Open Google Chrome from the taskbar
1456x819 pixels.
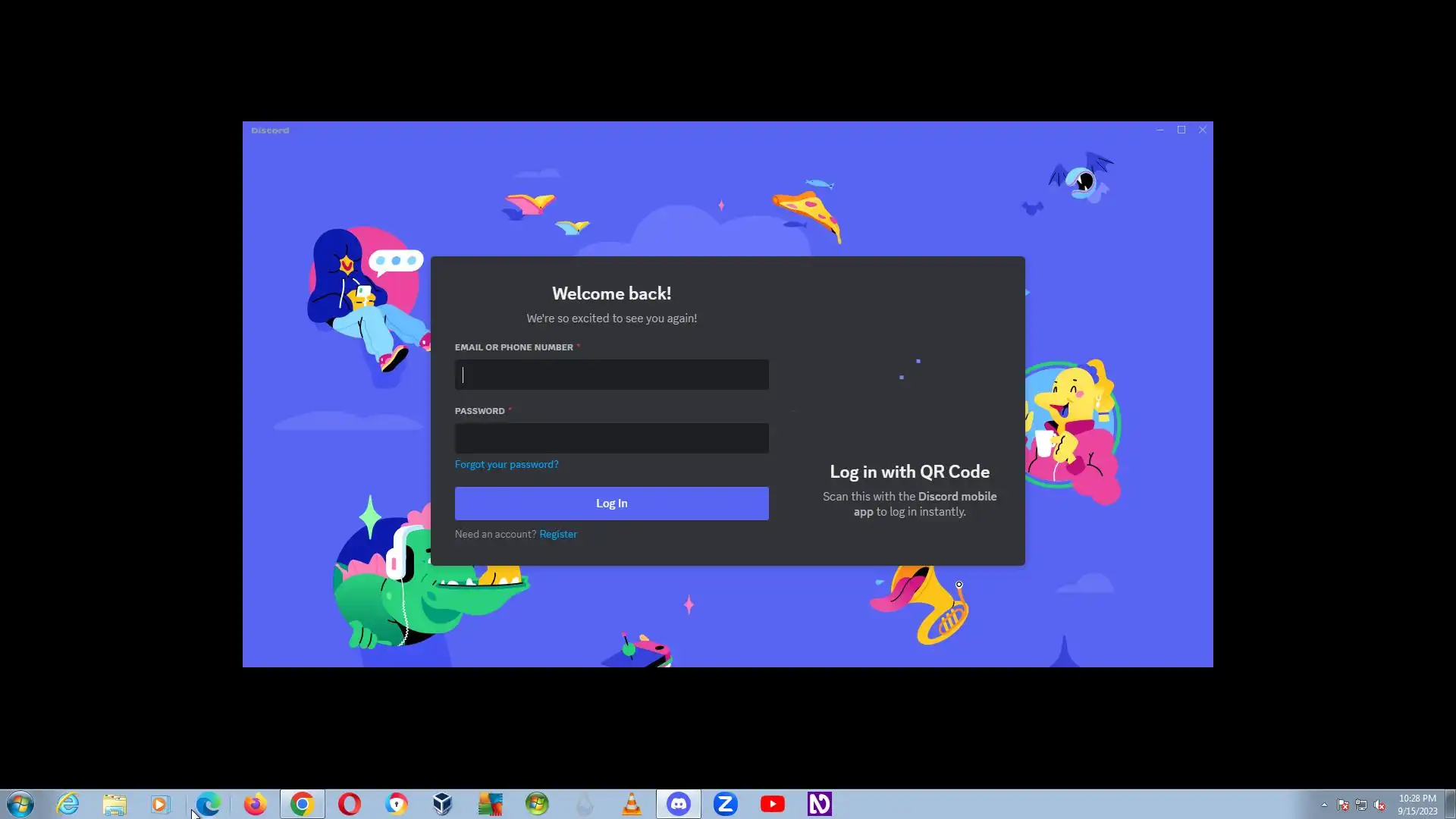click(x=302, y=804)
